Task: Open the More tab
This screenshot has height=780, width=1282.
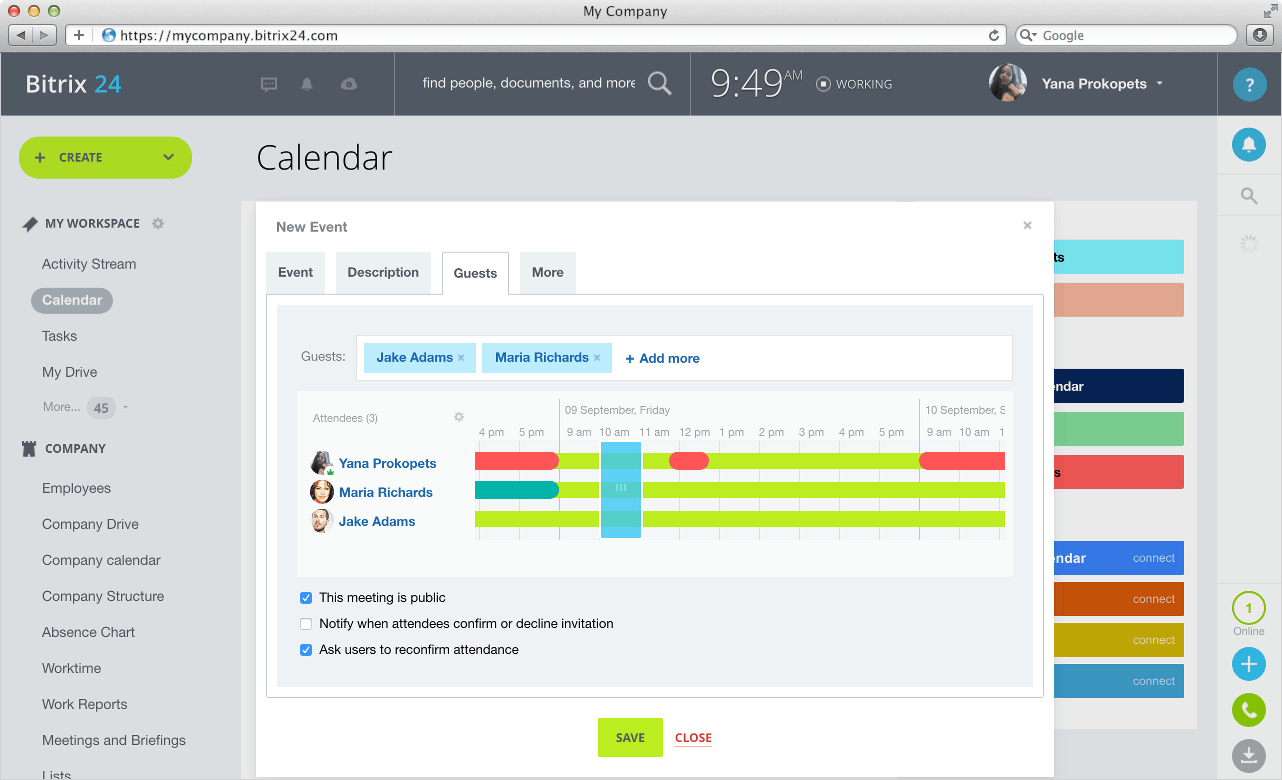Action: click(548, 273)
